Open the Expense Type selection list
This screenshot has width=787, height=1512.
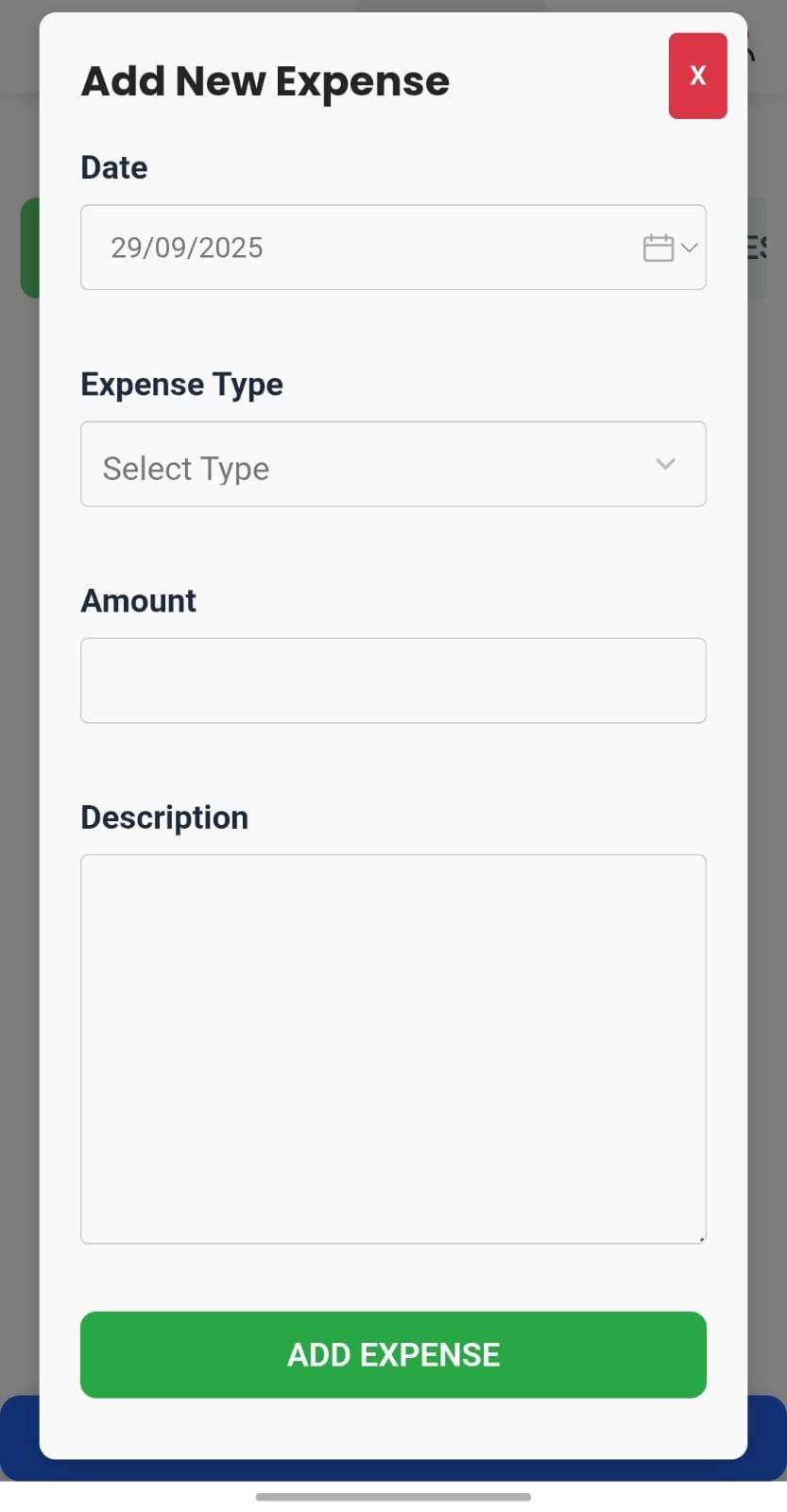(393, 464)
